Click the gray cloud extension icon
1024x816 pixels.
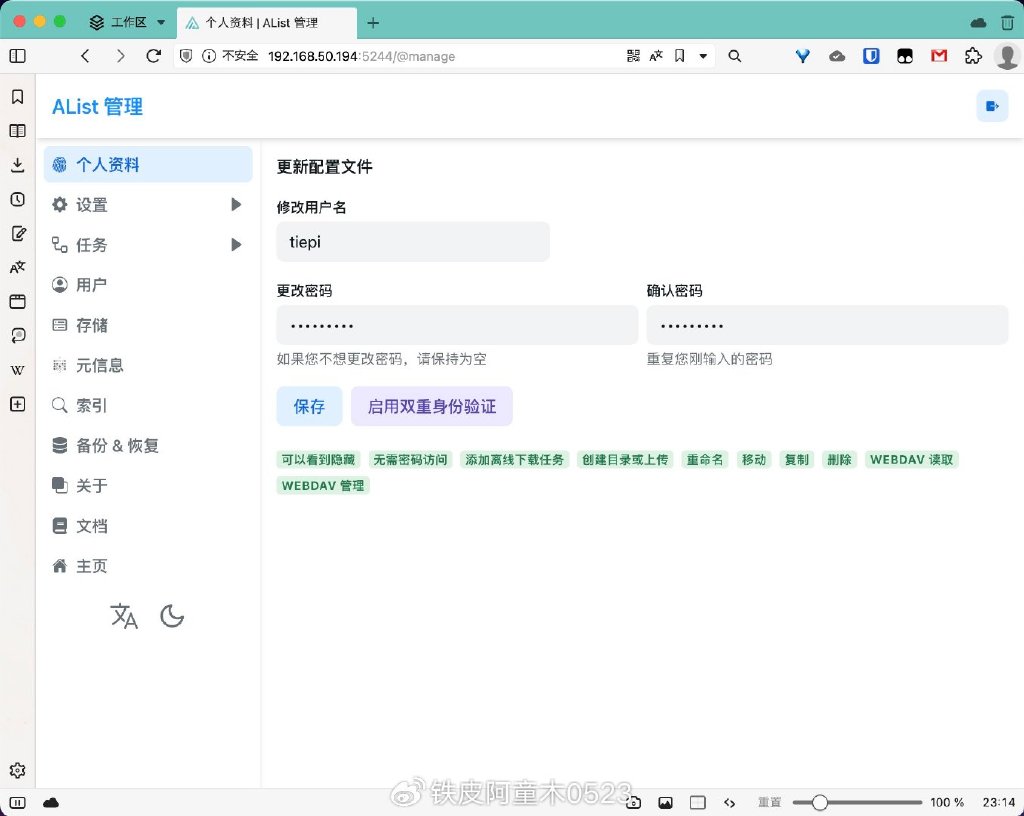[837, 56]
